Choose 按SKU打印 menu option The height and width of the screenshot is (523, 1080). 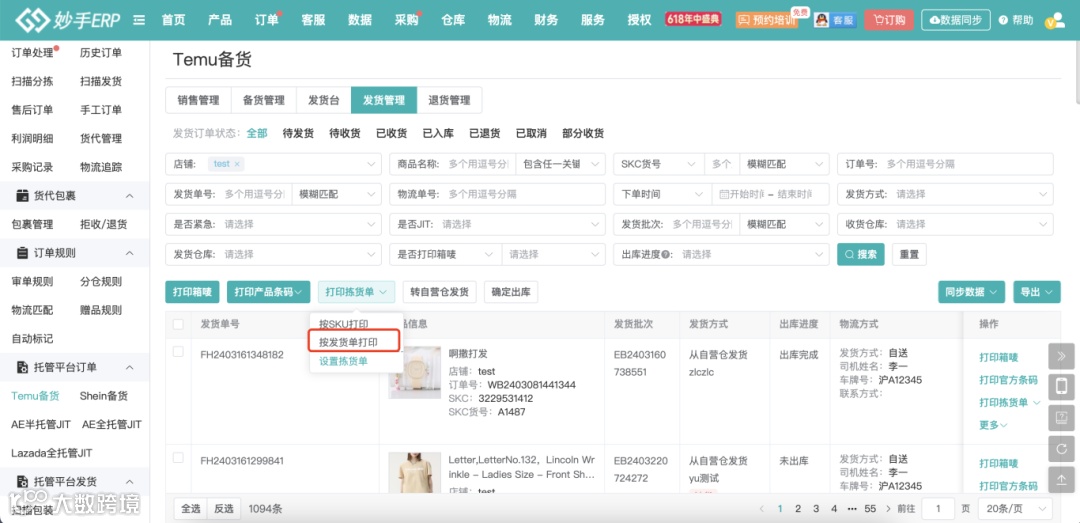point(343,324)
